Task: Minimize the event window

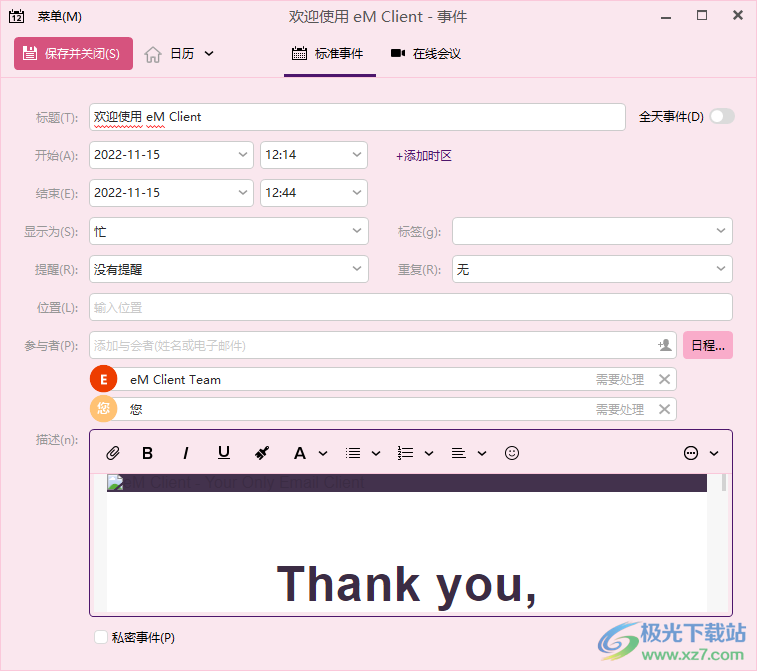Action: click(x=666, y=17)
